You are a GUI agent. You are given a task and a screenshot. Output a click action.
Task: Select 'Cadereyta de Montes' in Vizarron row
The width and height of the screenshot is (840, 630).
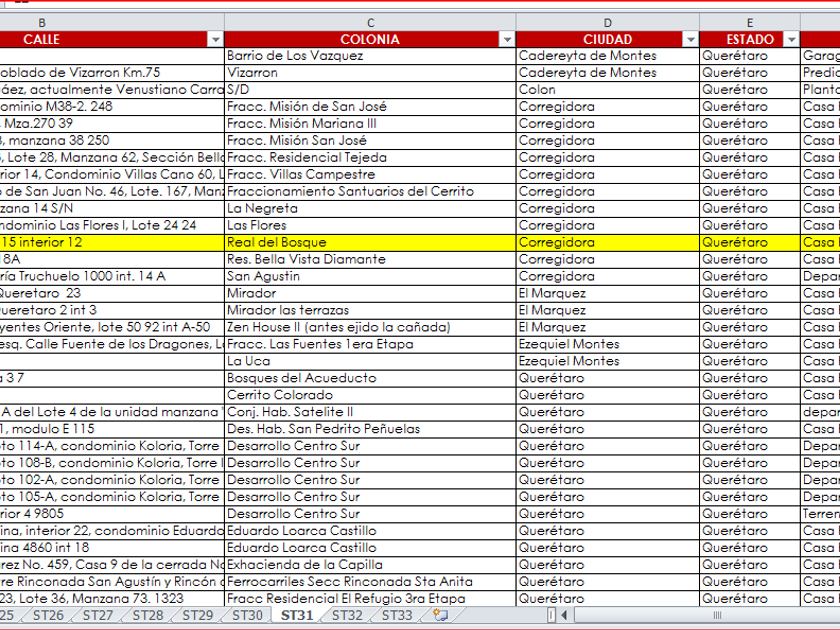coord(608,73)
